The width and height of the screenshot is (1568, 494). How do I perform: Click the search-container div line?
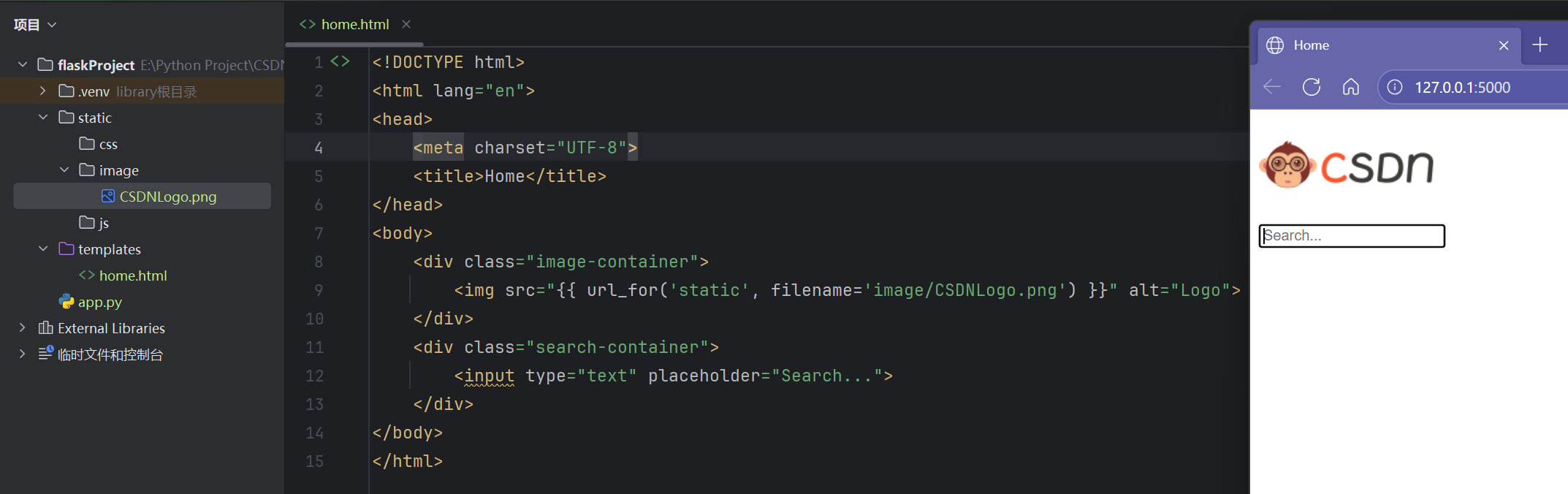[566, 347]
